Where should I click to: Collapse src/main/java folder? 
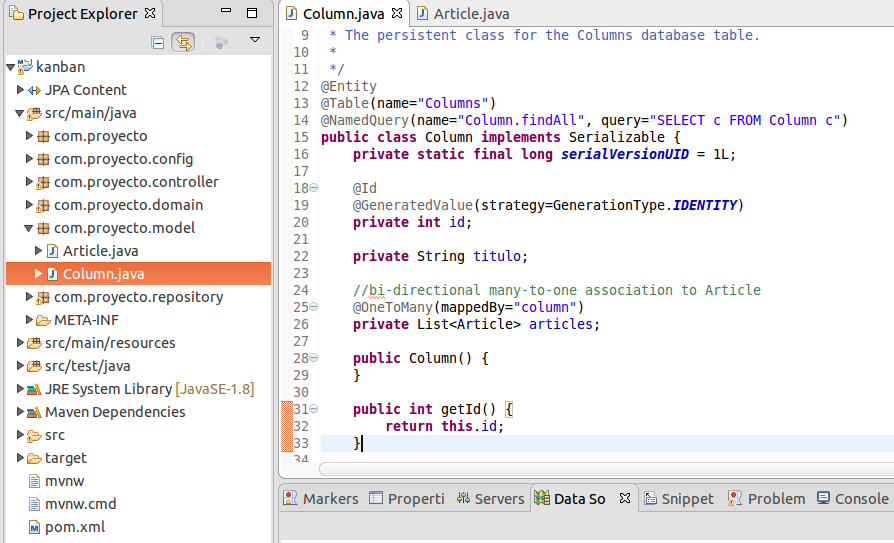[x=19, y=114]
